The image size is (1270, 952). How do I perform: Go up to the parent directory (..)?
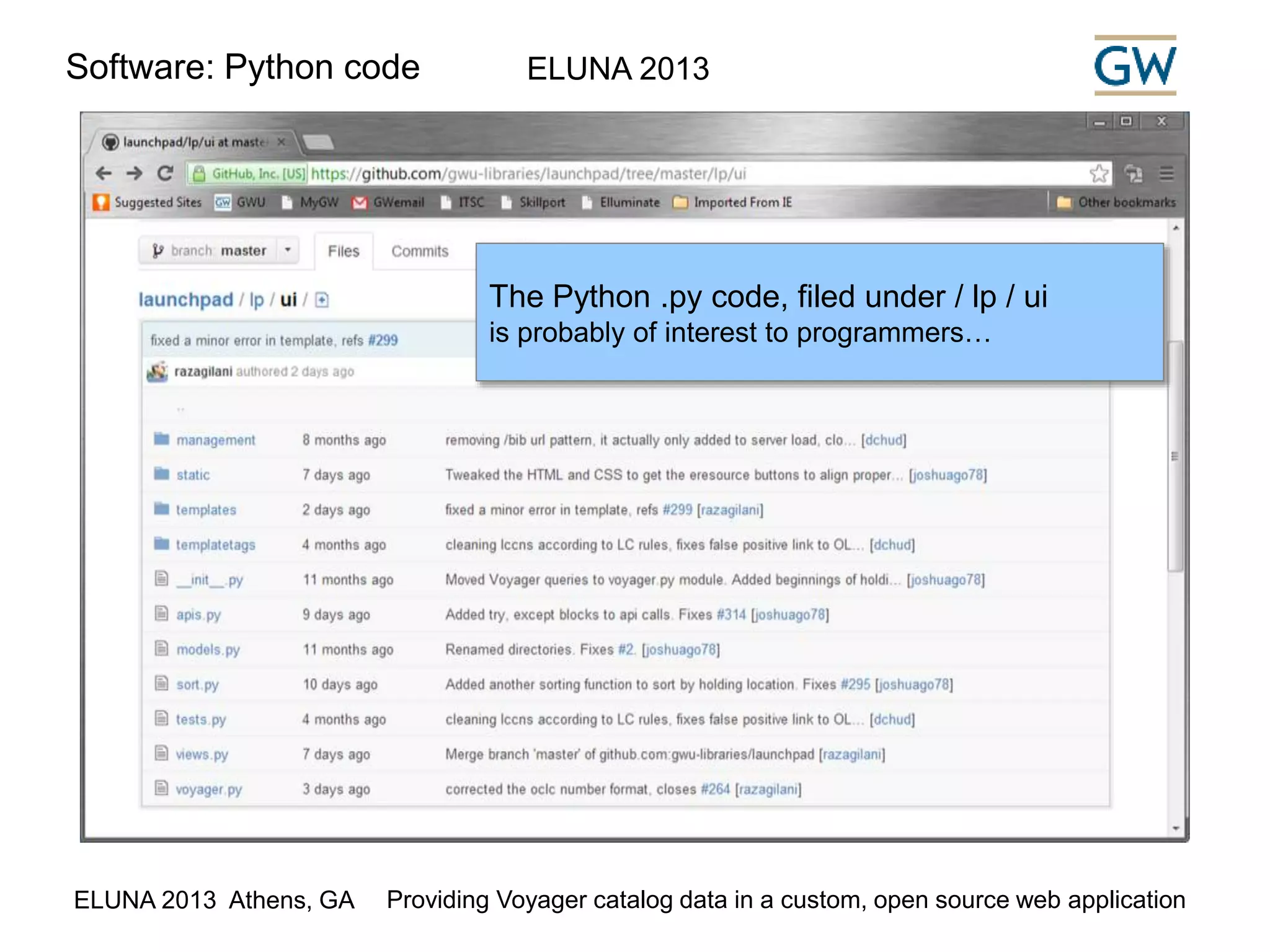180,408
